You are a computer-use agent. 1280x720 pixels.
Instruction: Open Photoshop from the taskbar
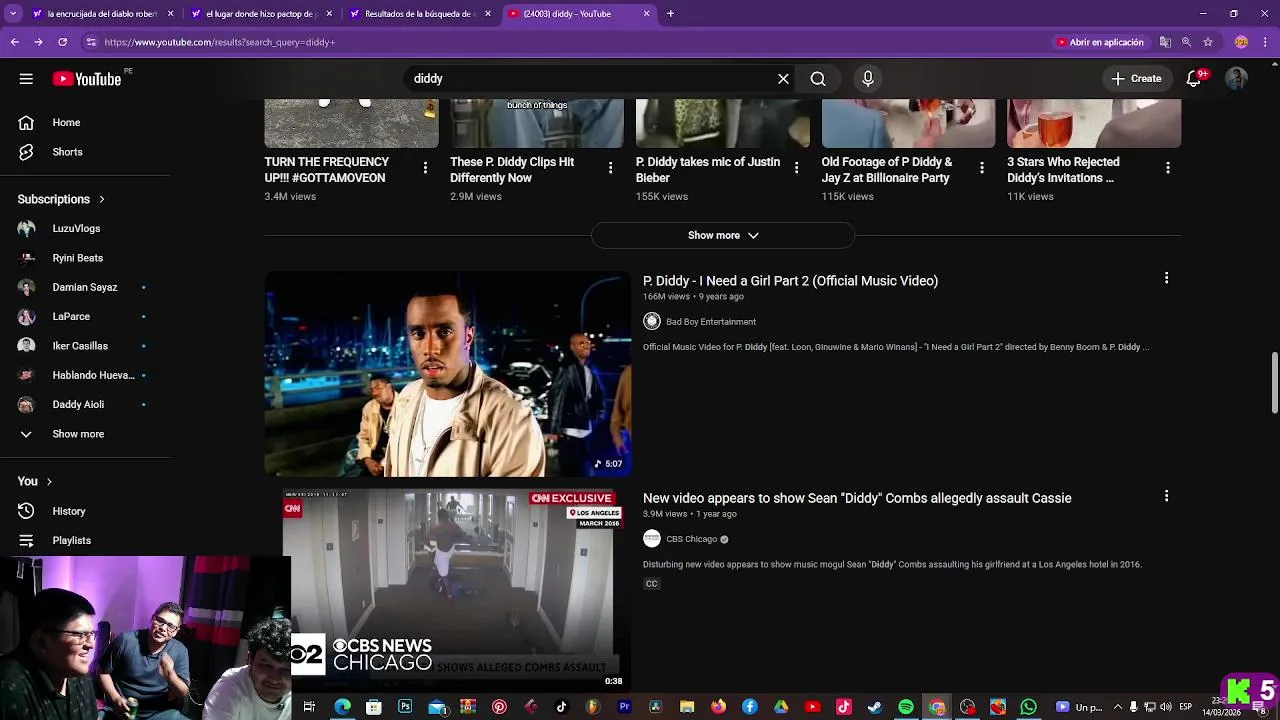[405, 707]
